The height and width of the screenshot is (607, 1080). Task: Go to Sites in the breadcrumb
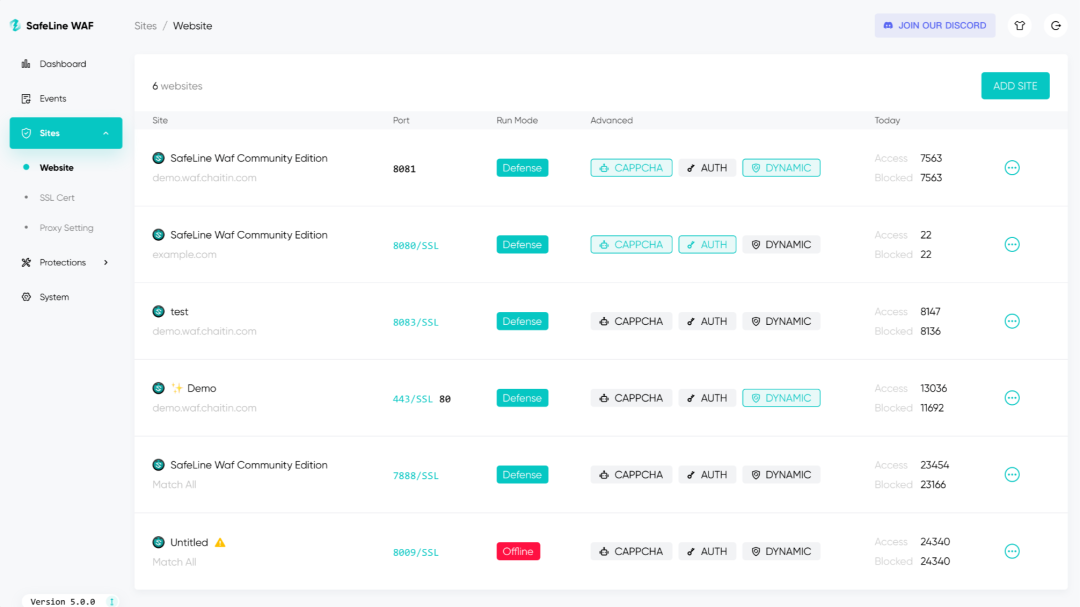[145, 25]
